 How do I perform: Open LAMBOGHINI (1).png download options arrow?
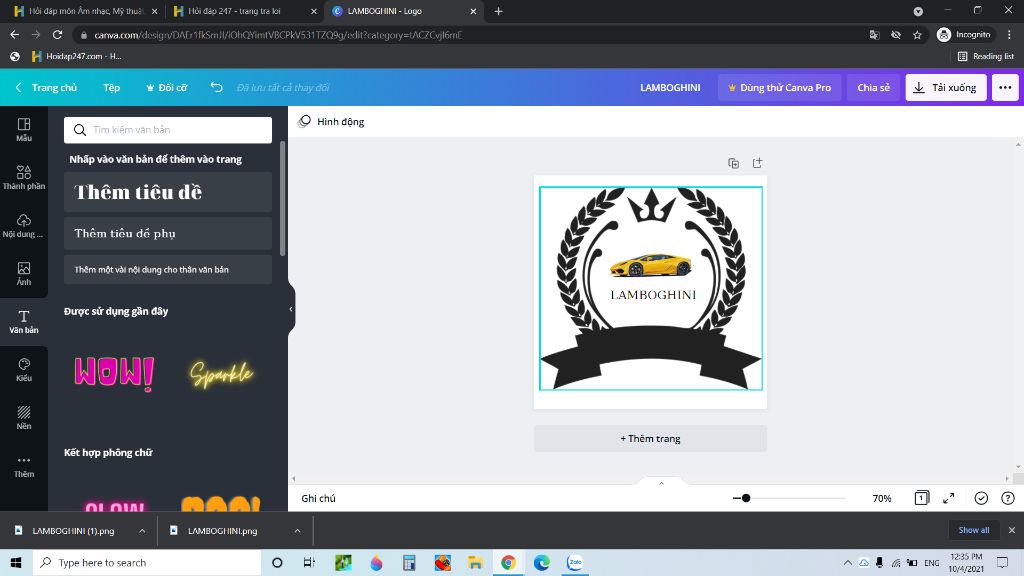(142, 531)
